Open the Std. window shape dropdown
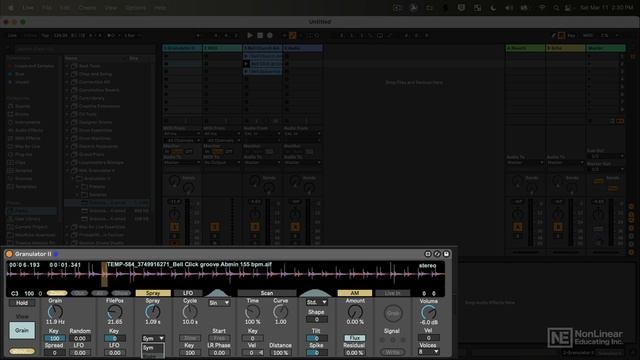Screen dimensions: 640x360 (x=316, y=302)
